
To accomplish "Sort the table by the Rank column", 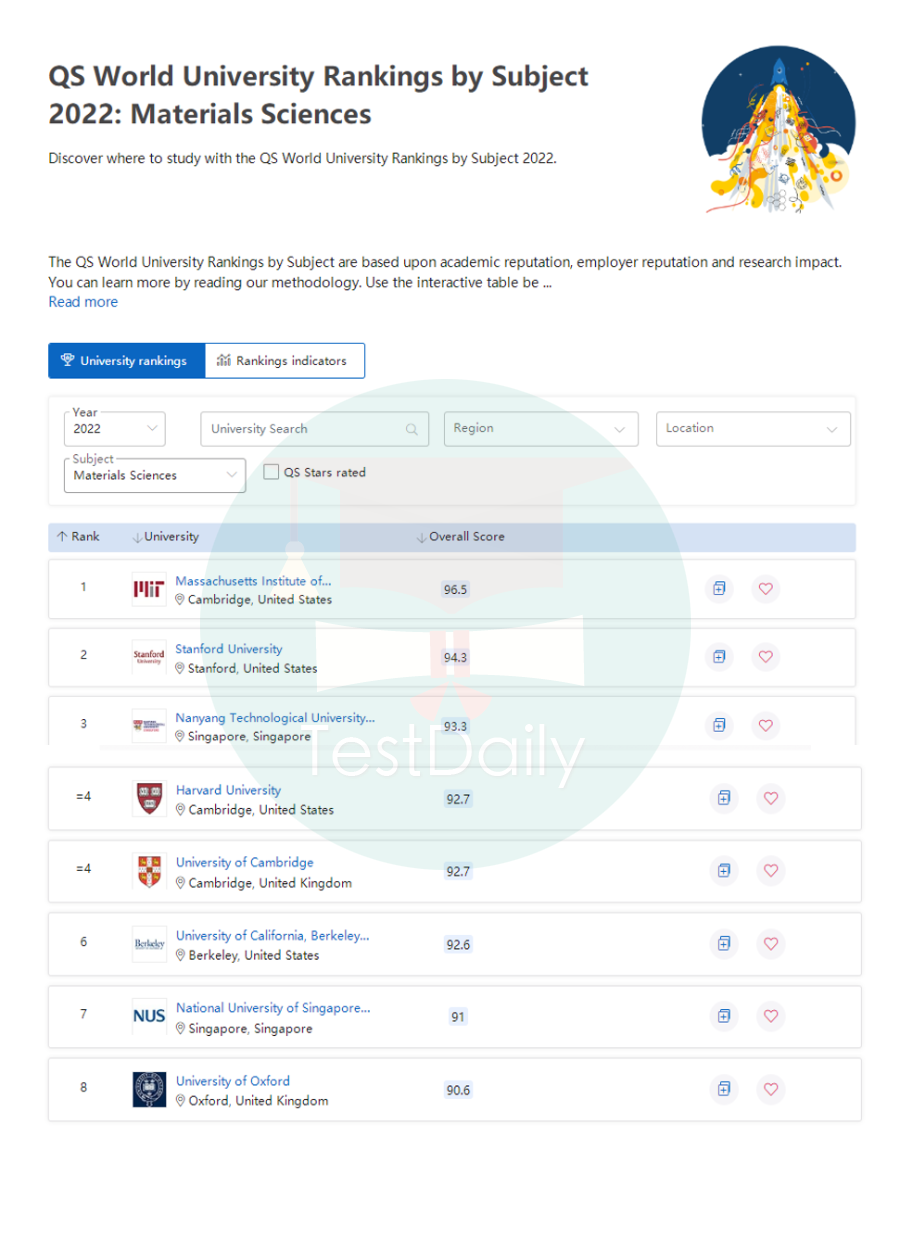I will click(78, 537).
